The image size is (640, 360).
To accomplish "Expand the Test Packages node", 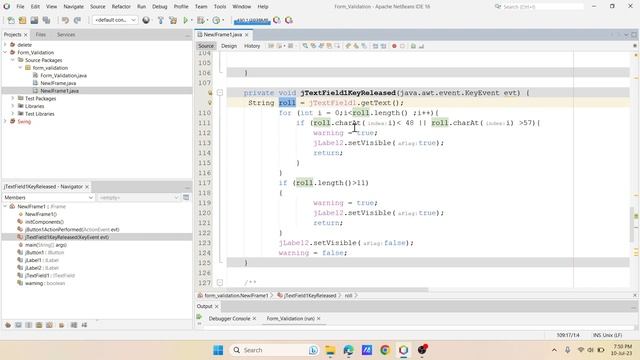I will (x=13, y=98).
